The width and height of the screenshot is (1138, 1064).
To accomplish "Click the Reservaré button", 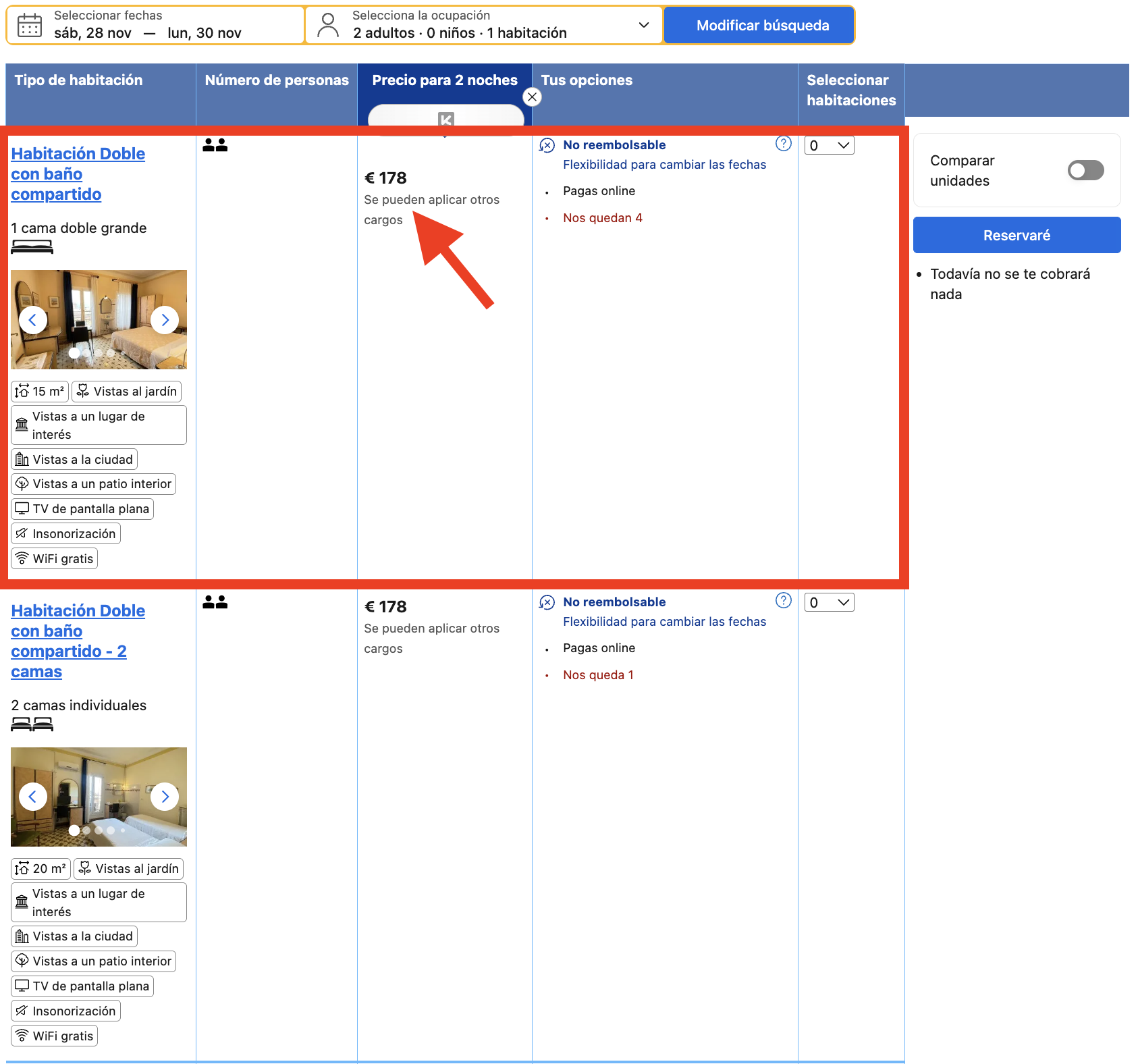I will coord(1017,235).
